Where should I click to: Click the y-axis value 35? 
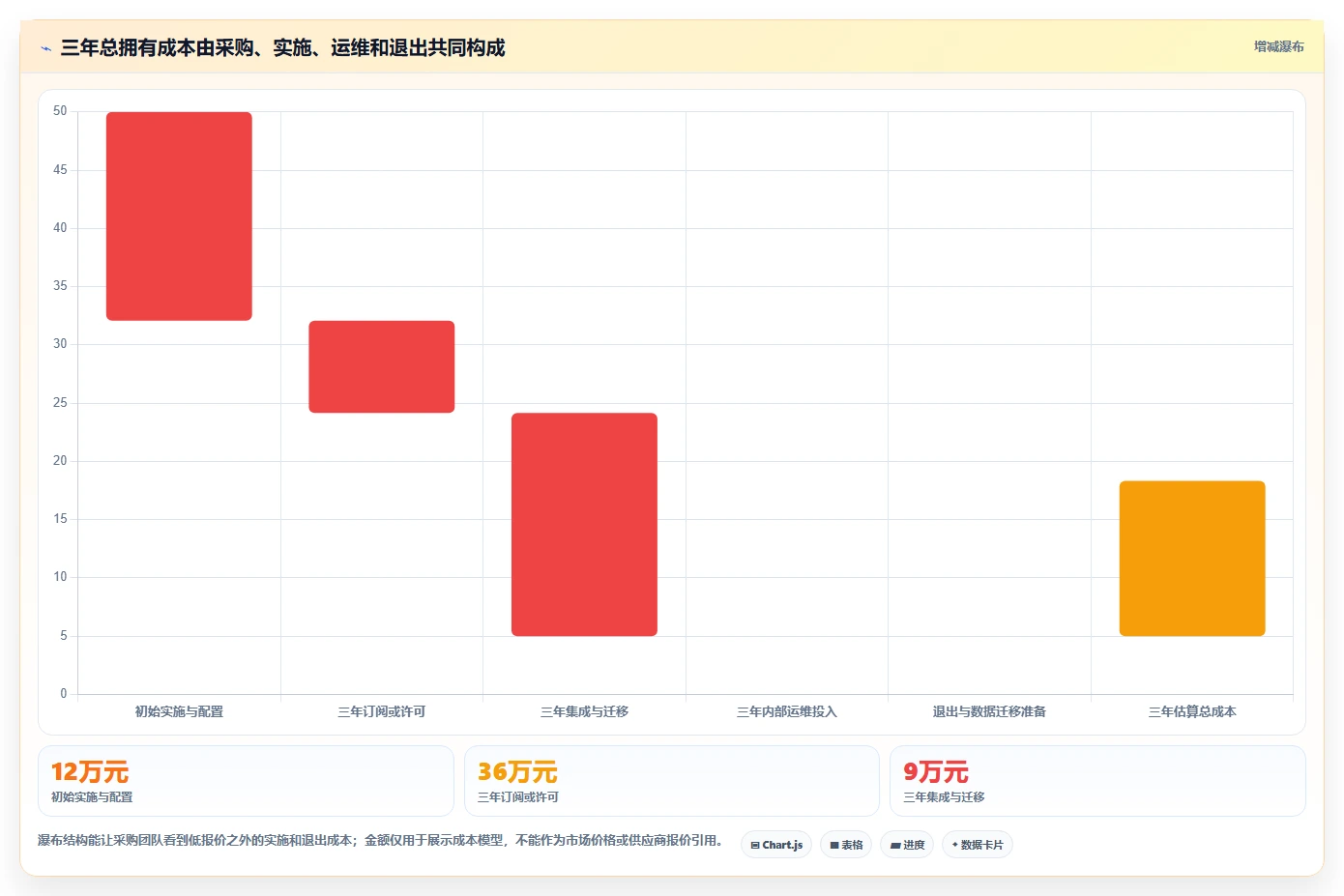(60, 286)
